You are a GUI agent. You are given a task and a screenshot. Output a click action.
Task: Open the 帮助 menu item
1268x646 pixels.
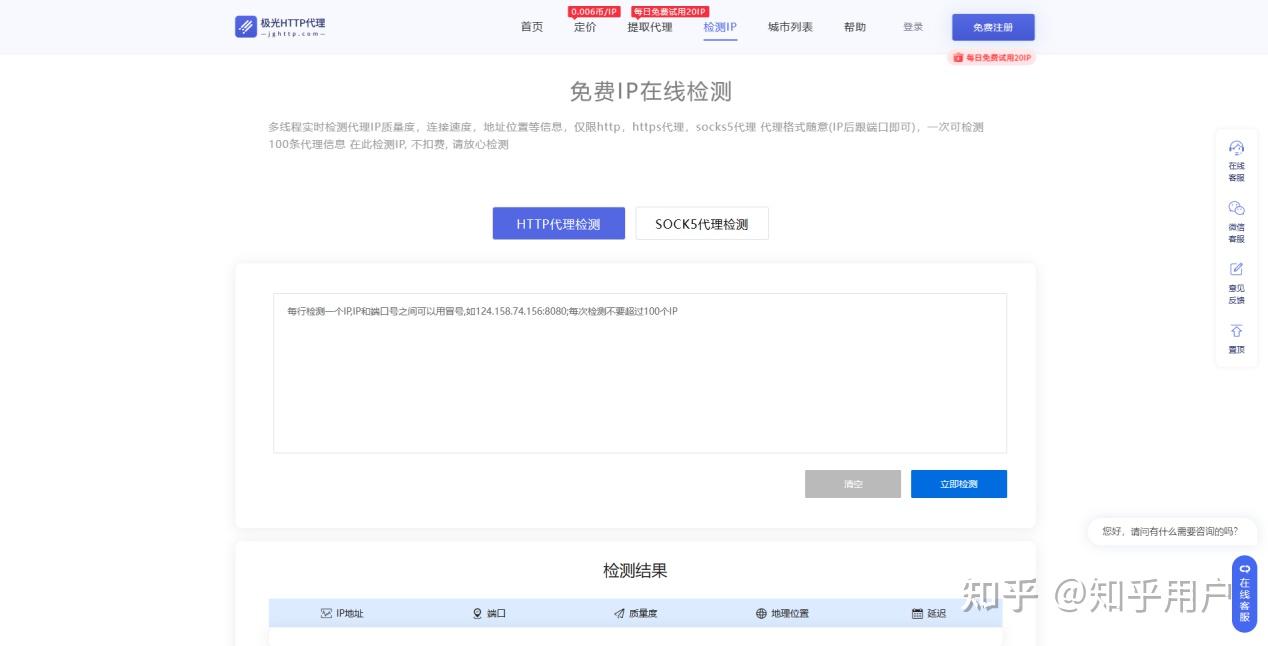[855, 27]
